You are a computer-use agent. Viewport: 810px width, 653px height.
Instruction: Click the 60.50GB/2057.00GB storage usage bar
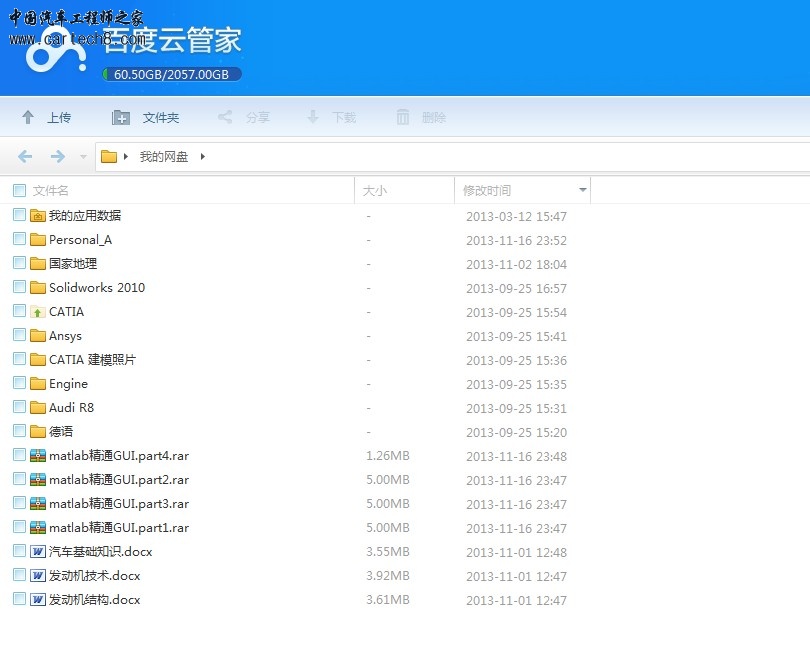tap(172, 74)
